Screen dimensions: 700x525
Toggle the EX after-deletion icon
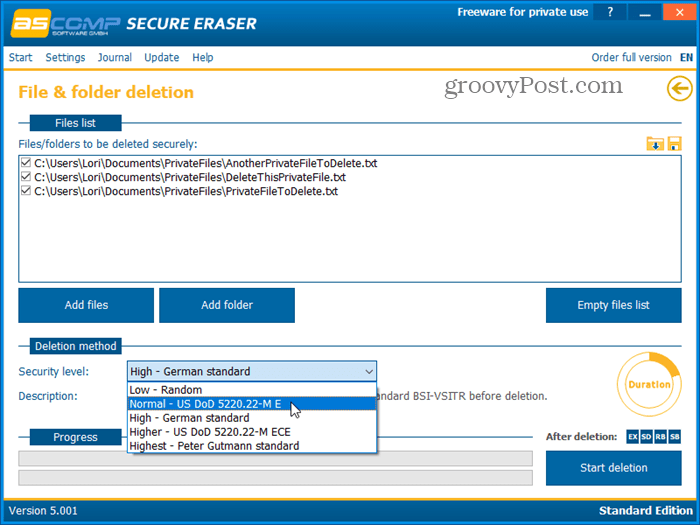[x=633, y=437]
